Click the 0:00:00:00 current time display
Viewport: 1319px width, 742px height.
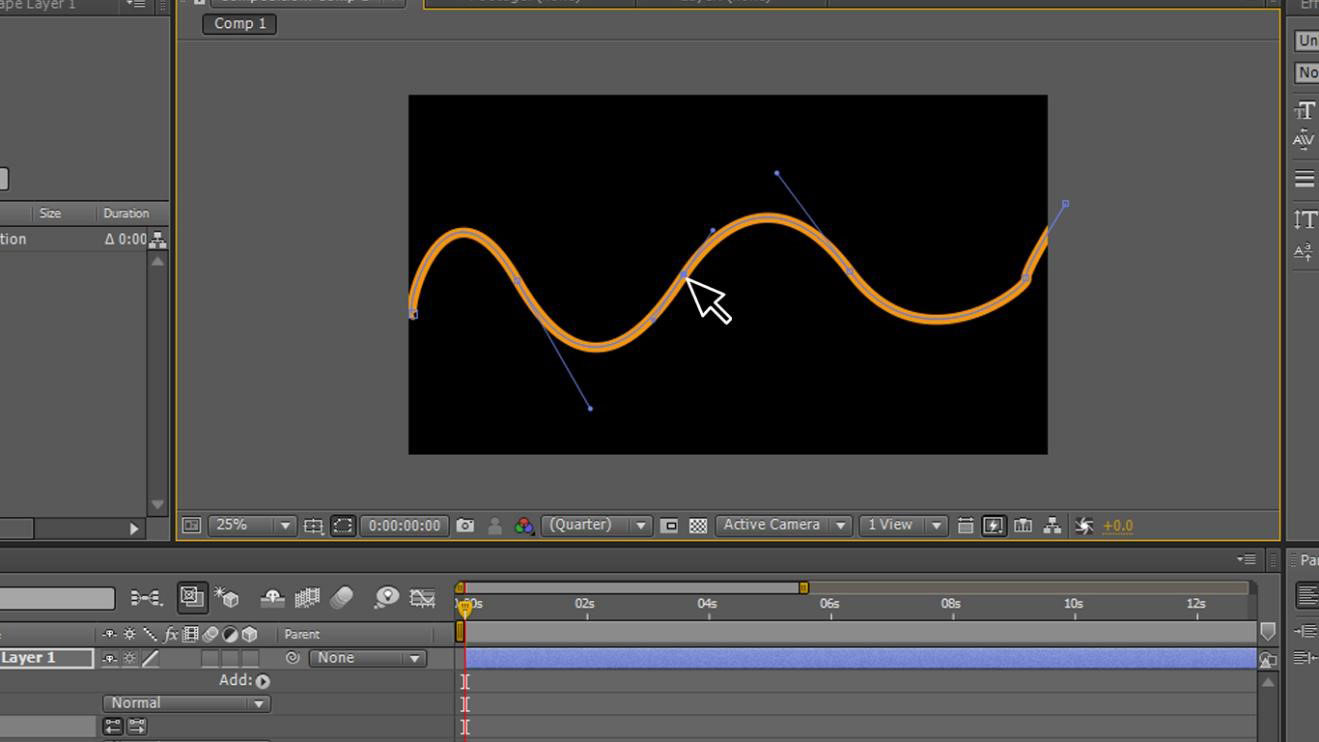click(x=404, y=526)
